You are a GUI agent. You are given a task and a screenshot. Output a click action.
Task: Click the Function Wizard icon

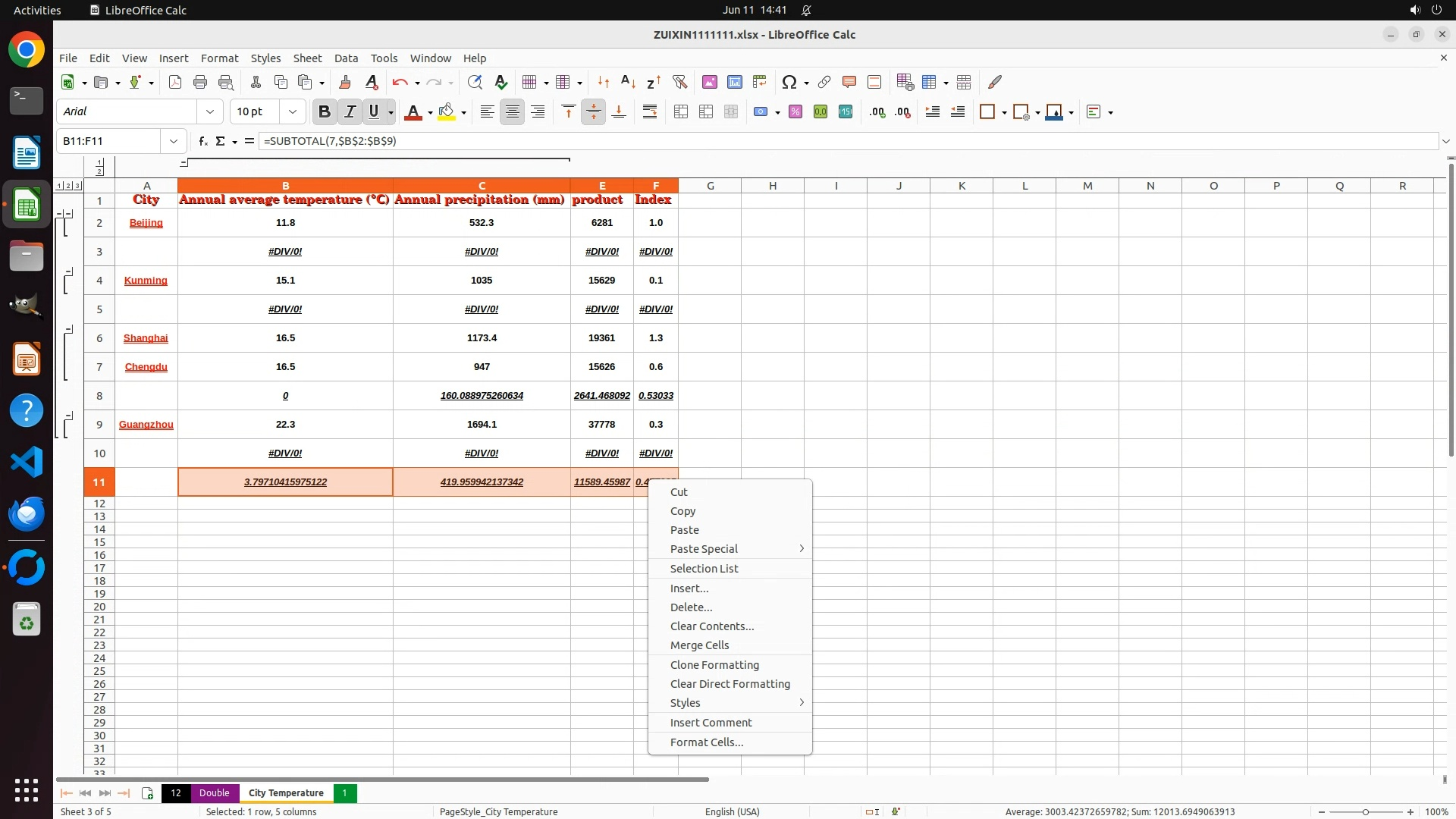click(202, 141)
